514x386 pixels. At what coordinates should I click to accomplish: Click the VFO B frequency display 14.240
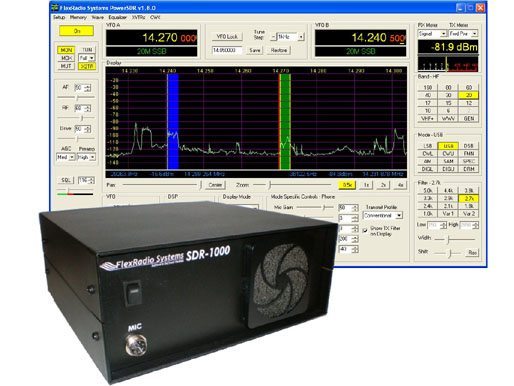360,38
